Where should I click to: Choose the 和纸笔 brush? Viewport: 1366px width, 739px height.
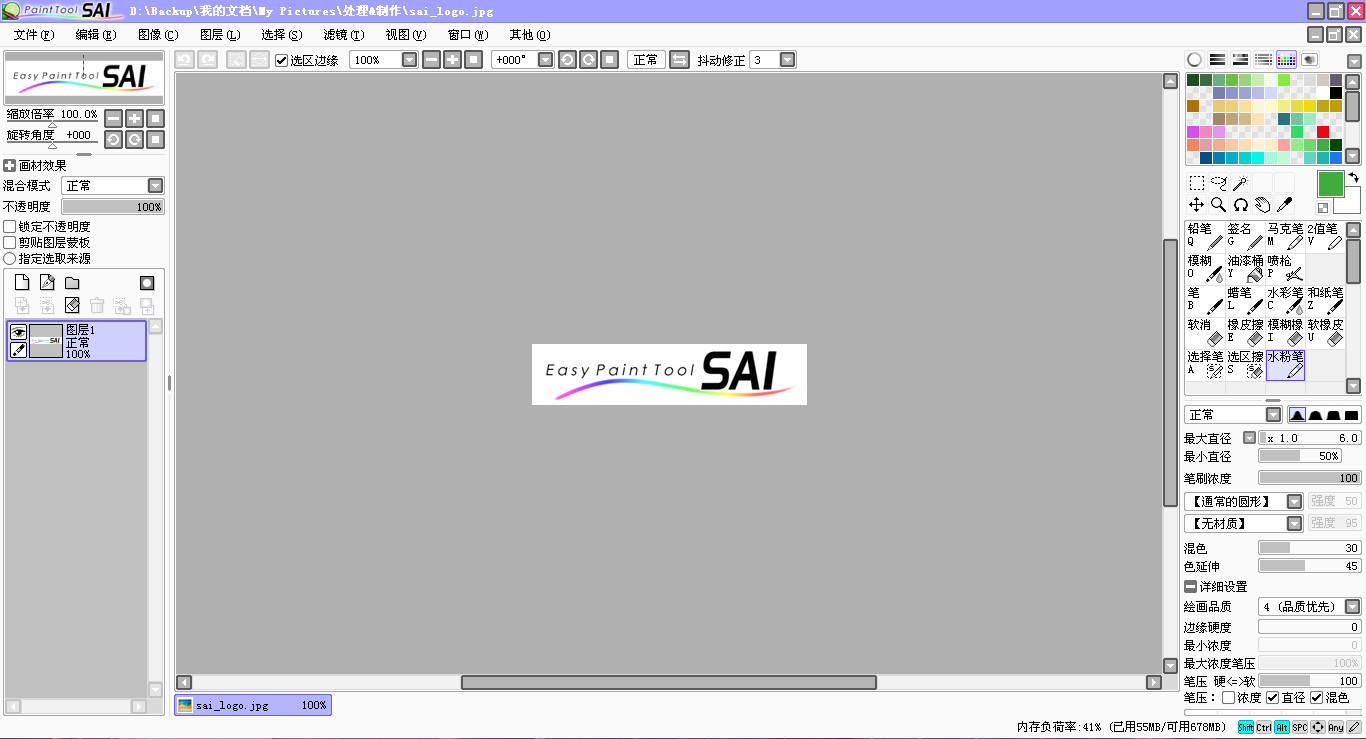point(1325,300)
